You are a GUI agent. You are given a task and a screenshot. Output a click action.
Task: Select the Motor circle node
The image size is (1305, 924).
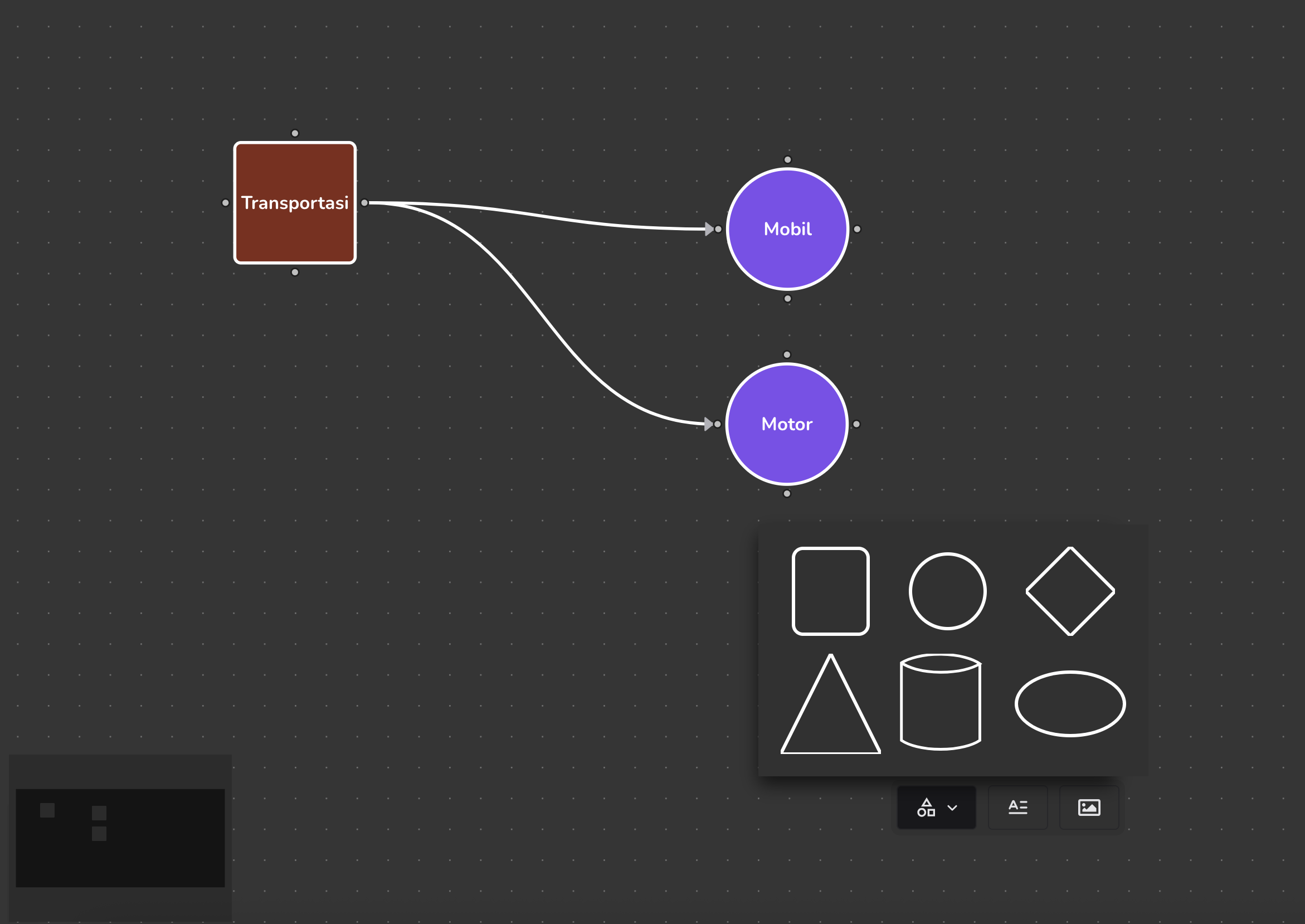(x=787, y=424)
